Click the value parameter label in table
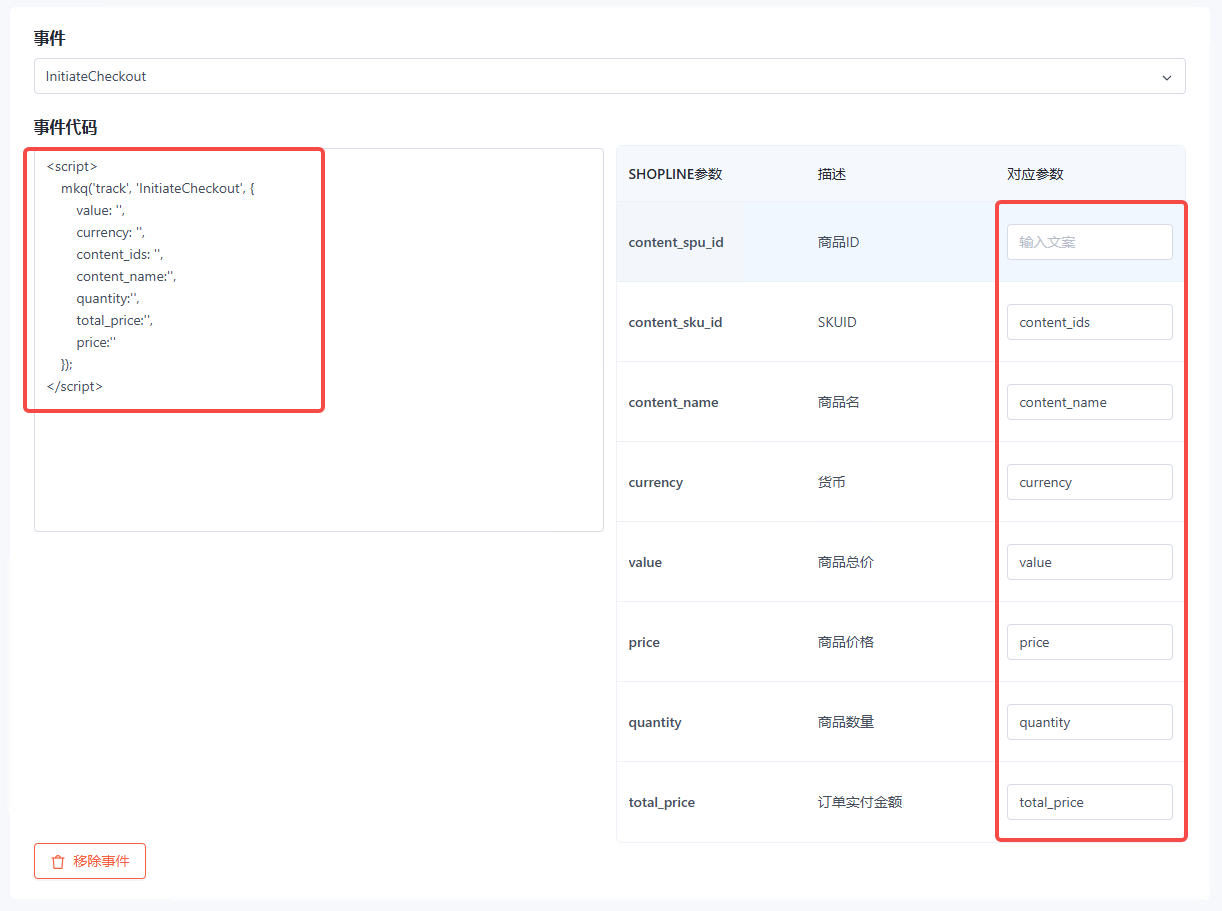Image resolution: width=1222 pixels, height=911 pixels. point(645,562)
